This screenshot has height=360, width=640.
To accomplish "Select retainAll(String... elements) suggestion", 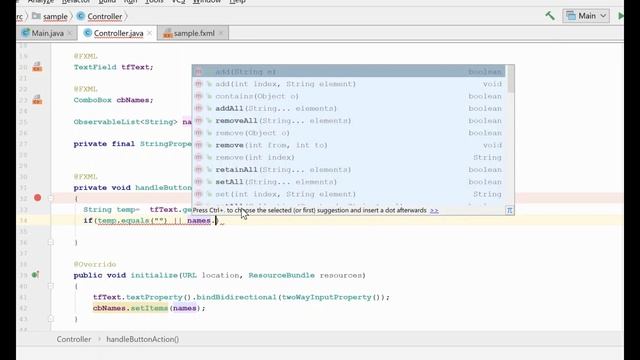I will point(349,169).
